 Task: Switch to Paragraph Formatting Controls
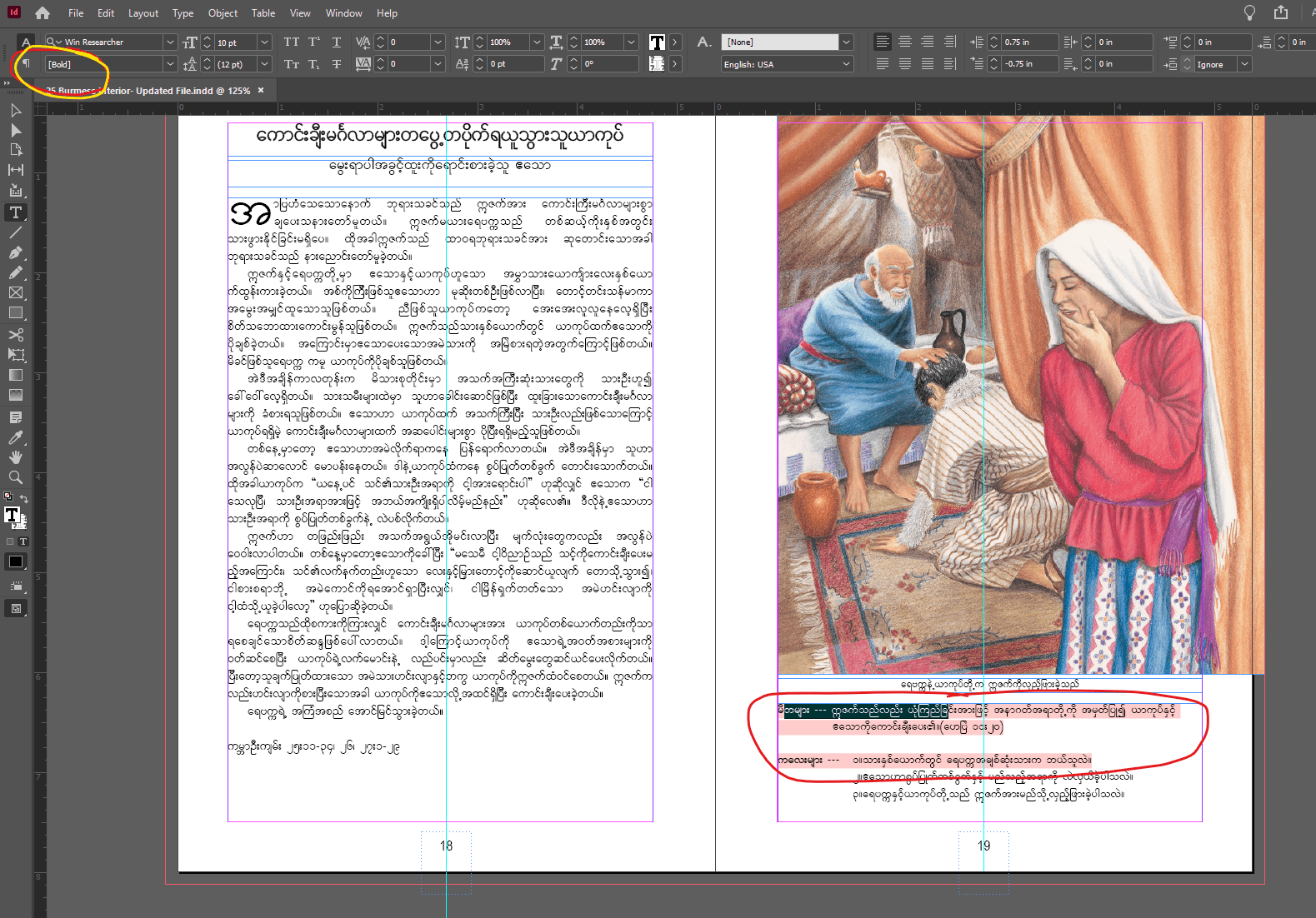[x=26, y=64]
